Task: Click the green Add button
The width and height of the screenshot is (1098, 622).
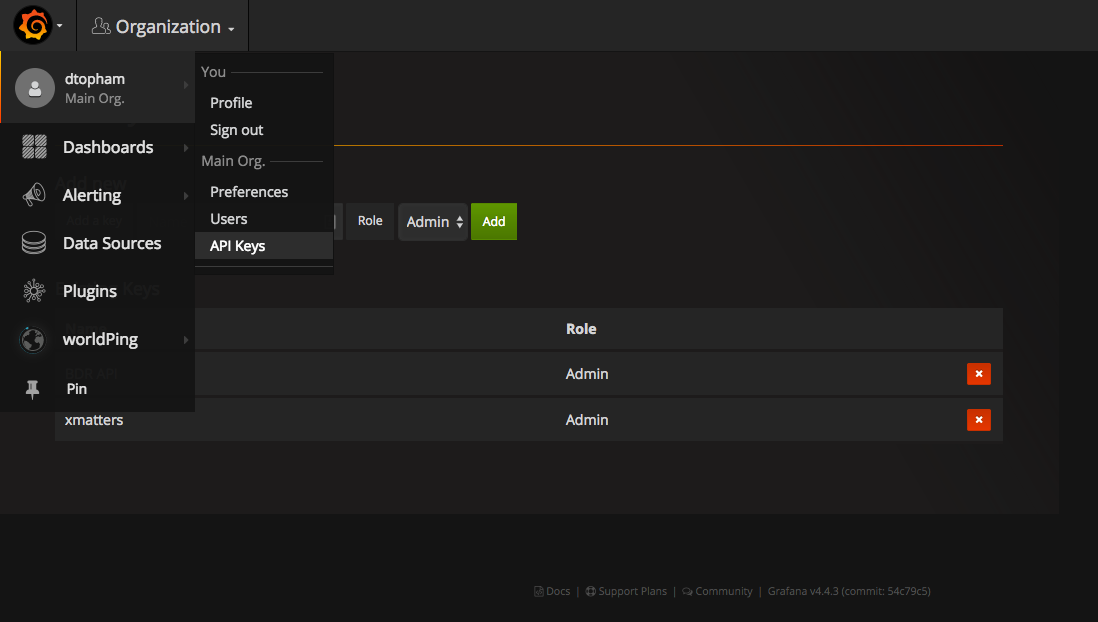Action: point(494,221)
